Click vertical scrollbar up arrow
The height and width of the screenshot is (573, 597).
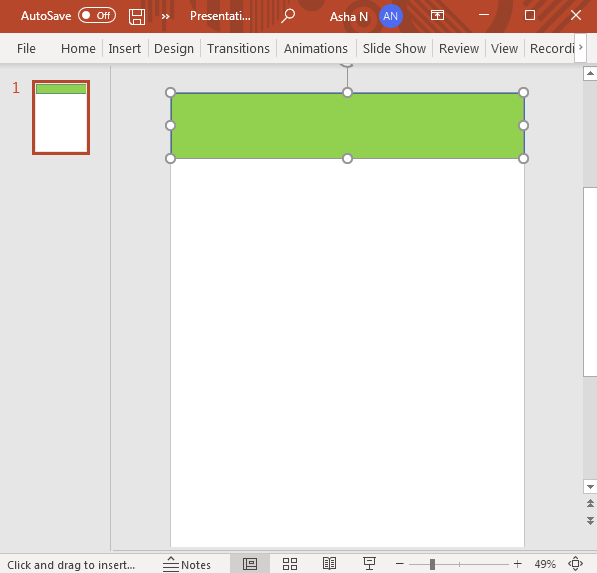point(590,73)
